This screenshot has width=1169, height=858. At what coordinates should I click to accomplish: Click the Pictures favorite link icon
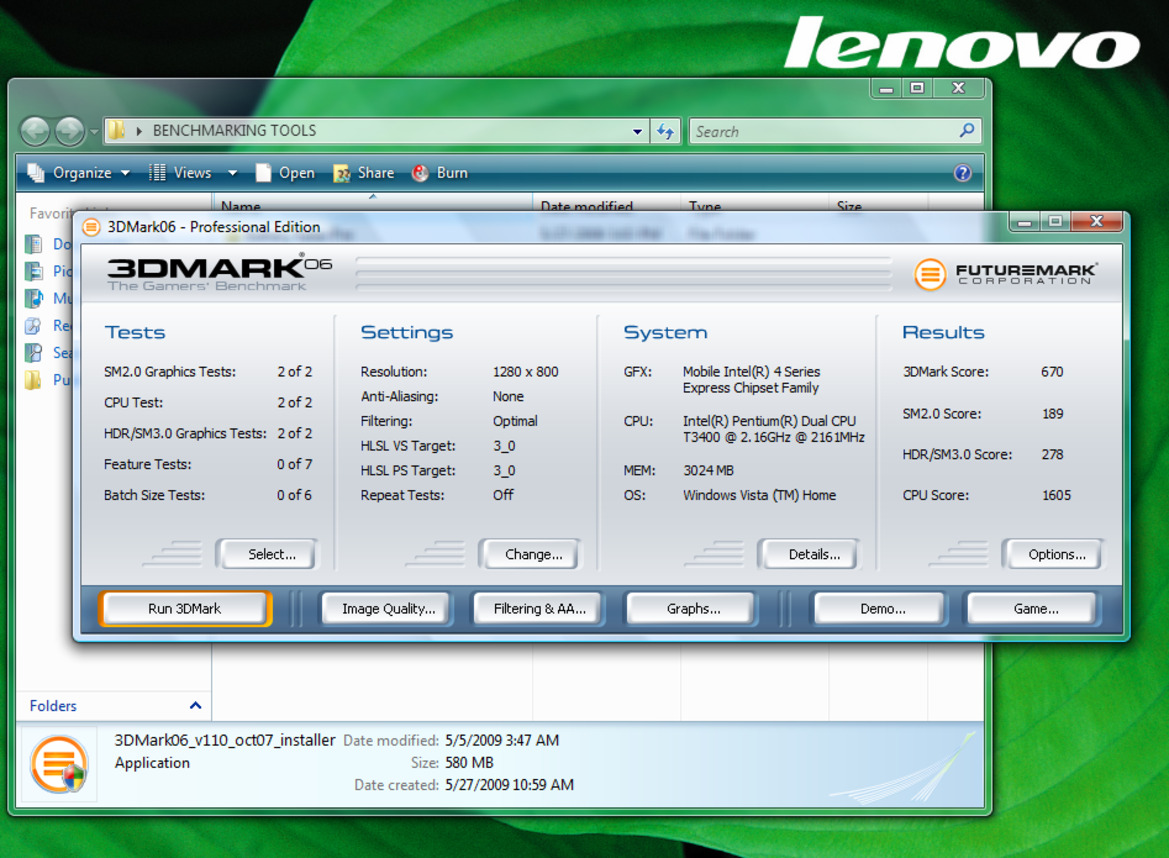point(34,271)
